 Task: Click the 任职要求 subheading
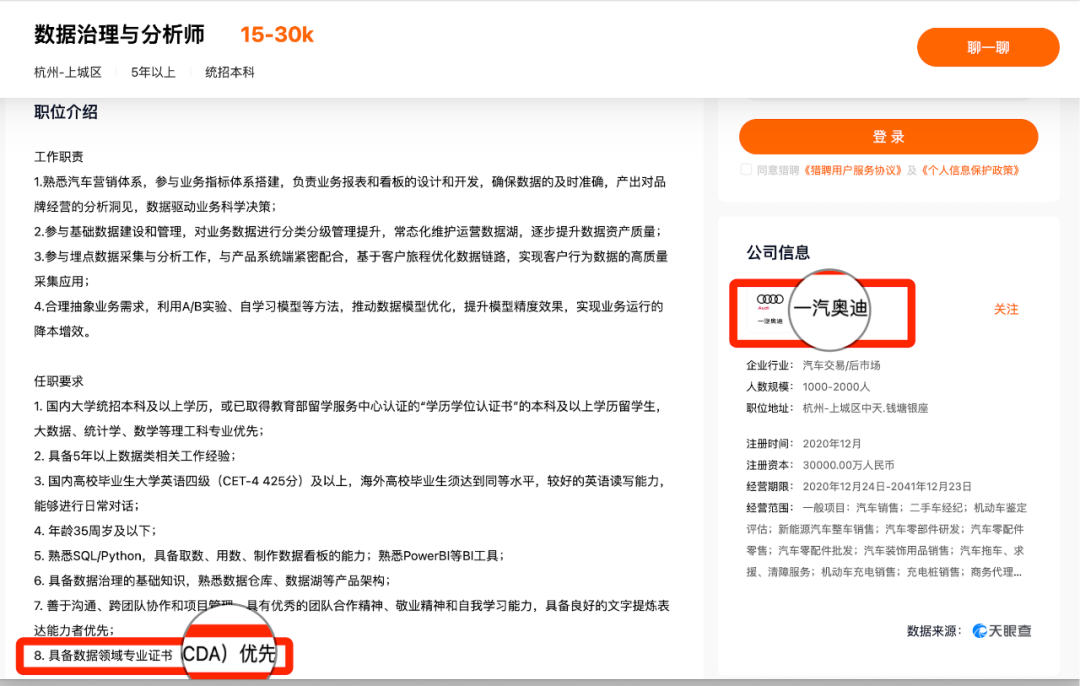[x=59, y=382]
